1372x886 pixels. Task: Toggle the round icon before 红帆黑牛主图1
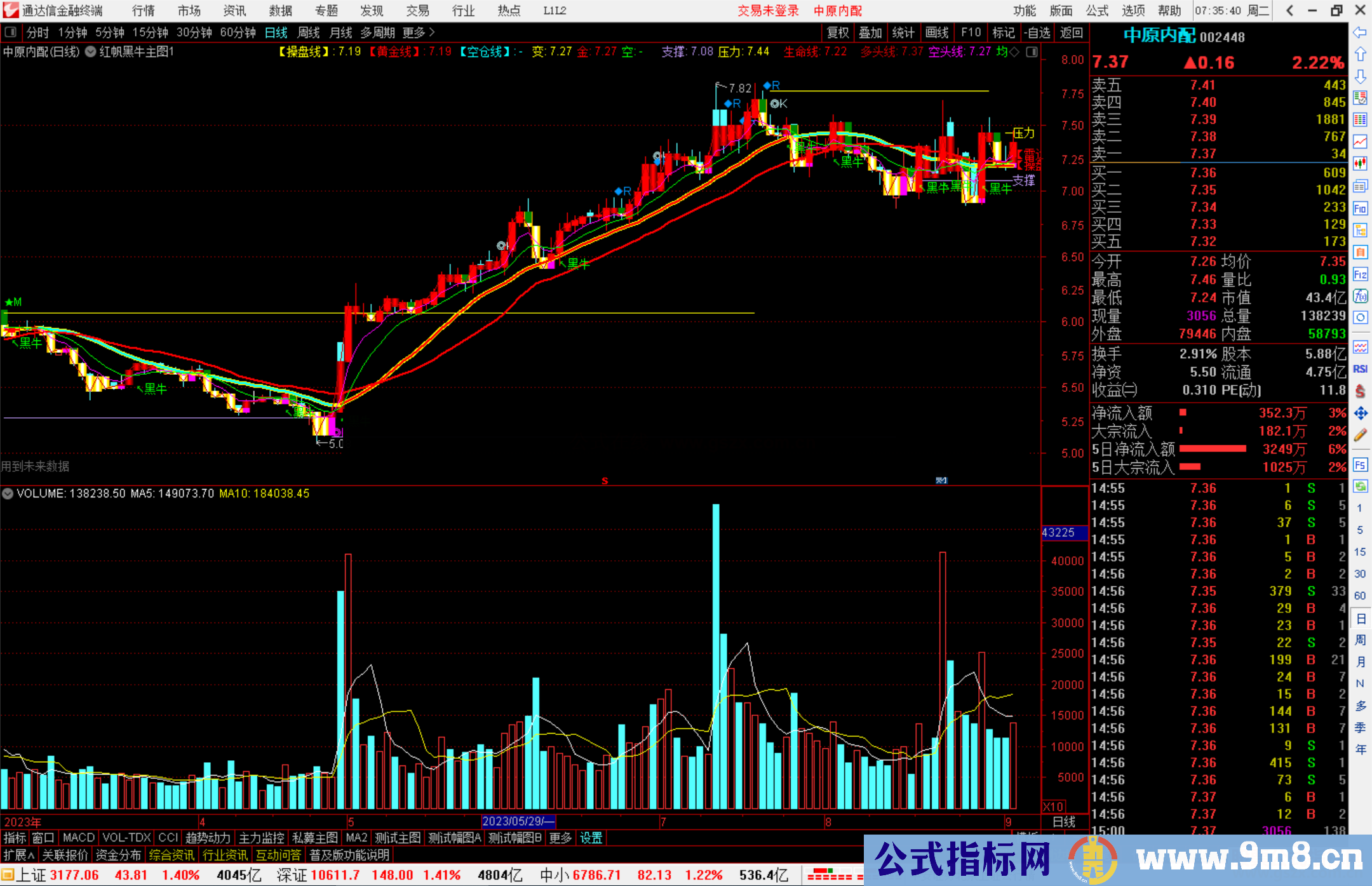(90, 52)
